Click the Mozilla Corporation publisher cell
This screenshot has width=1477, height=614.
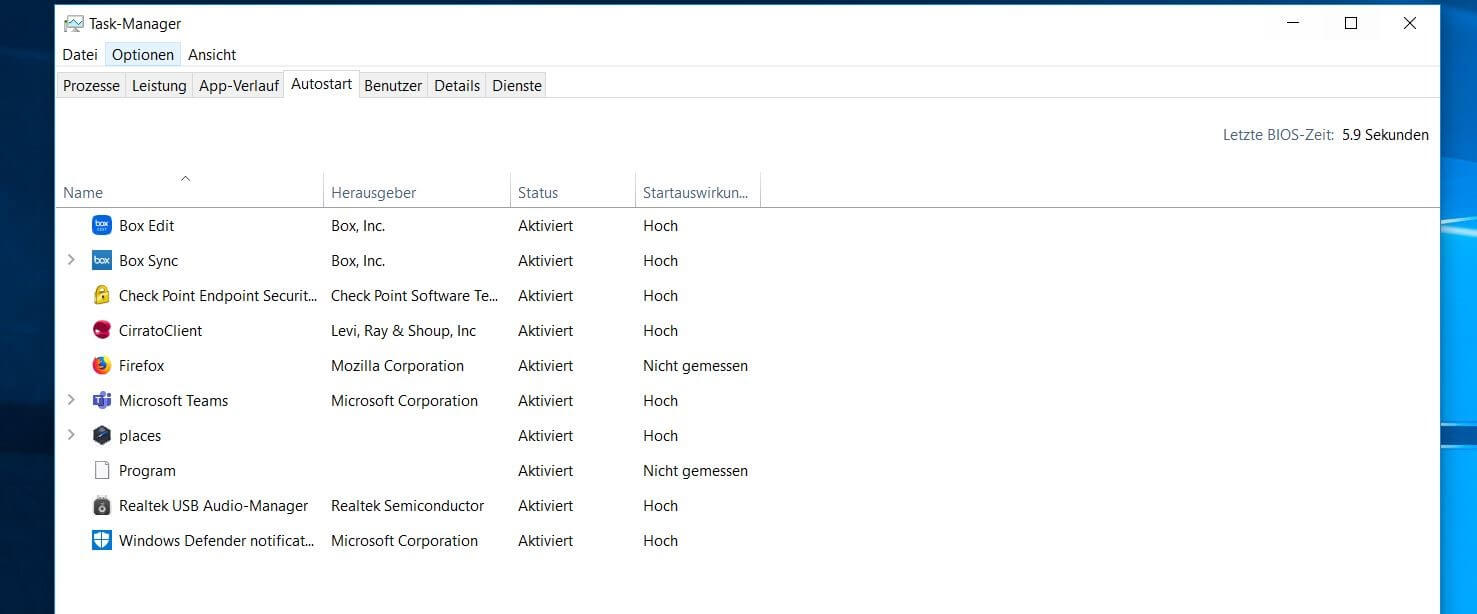tap(397, 365)
